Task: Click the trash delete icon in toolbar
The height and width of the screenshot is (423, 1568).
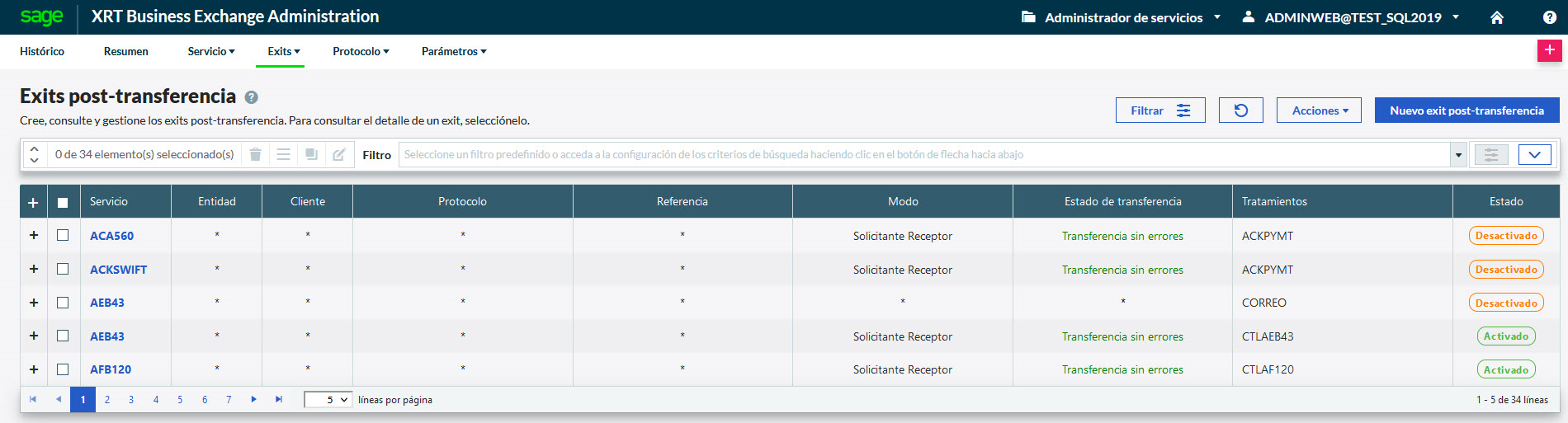Action: (x=256, y=154)
